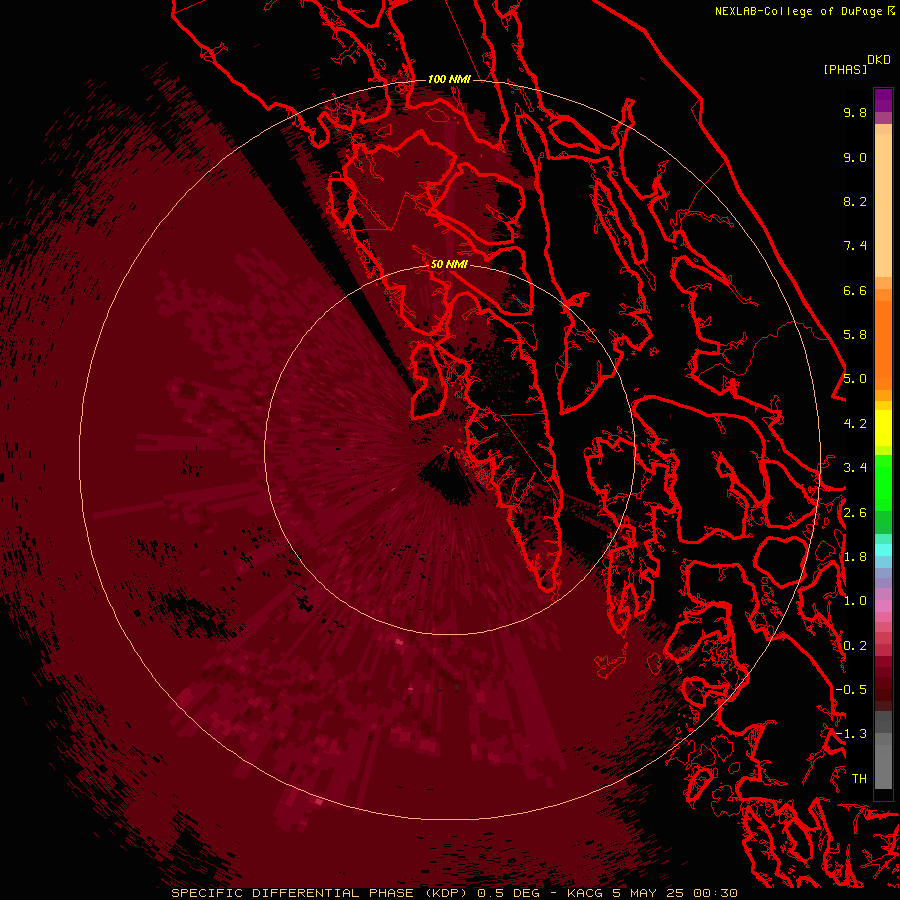The width and height of the screenshot is (900, 900).
Task: Select the 6.6 scale label
Action: point(855,290)
